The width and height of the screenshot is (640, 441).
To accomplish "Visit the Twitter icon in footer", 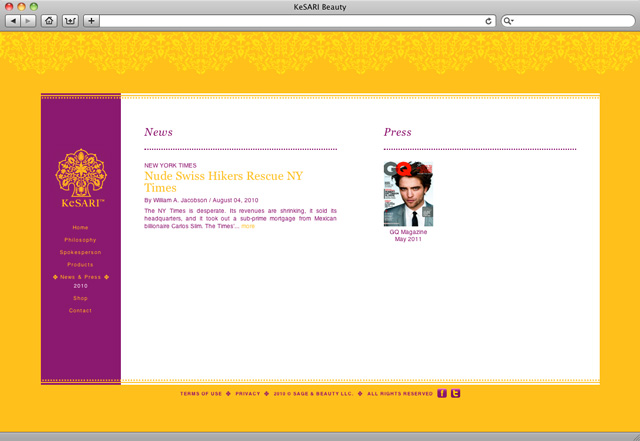I will coord(456,393).
